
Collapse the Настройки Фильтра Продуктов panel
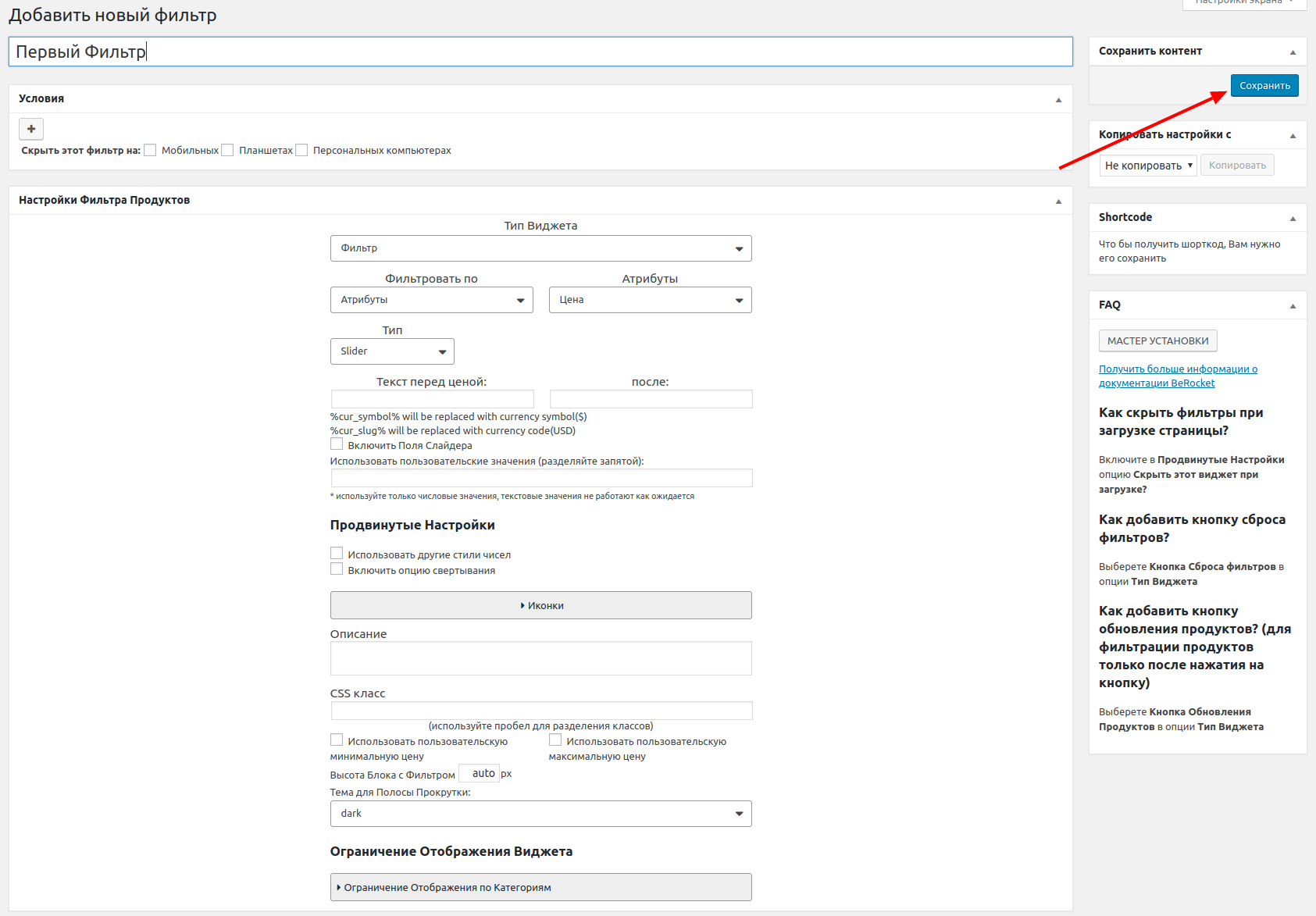(1058, 201)
